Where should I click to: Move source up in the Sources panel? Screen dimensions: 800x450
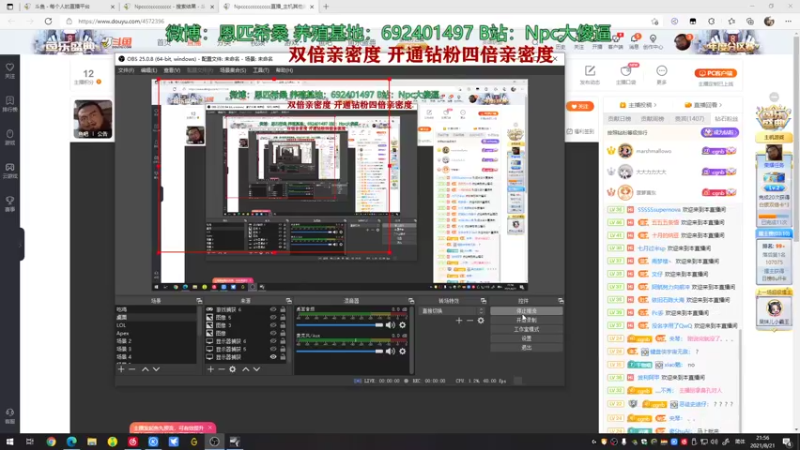click(245, 369)
